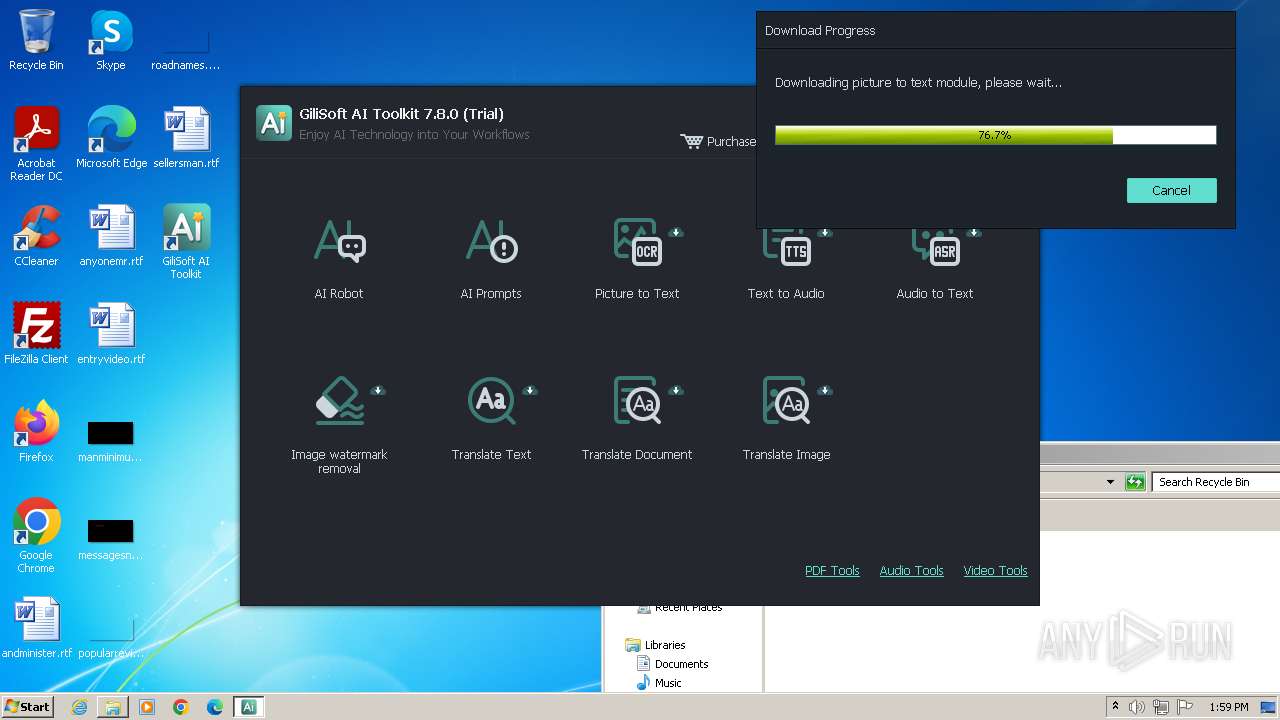Screen dimensions: 1280x720
Task: Open the AI Robot tool
Action: (339, 259)
